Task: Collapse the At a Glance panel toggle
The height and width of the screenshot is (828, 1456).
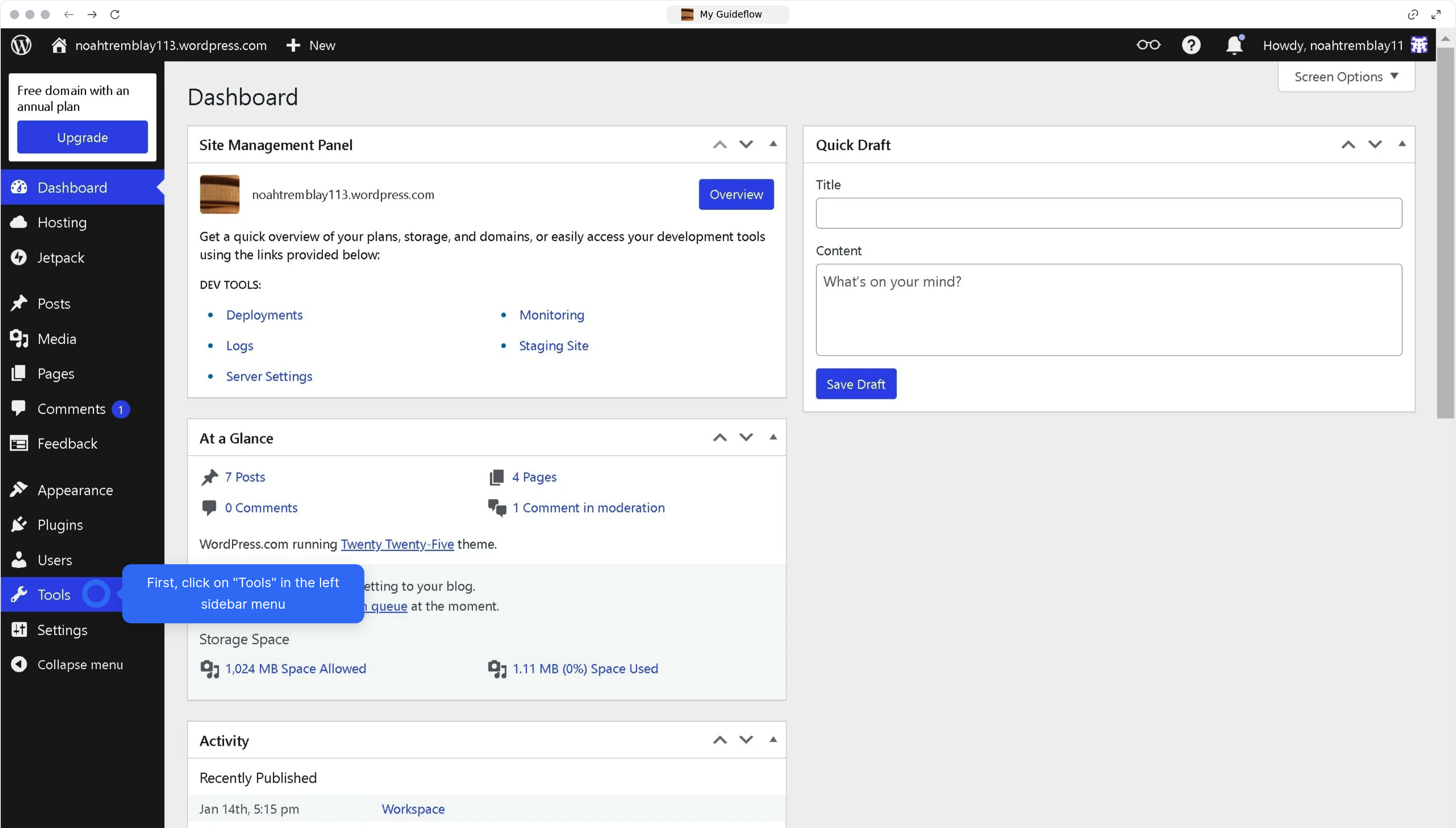Action: (x=773, y=437)
